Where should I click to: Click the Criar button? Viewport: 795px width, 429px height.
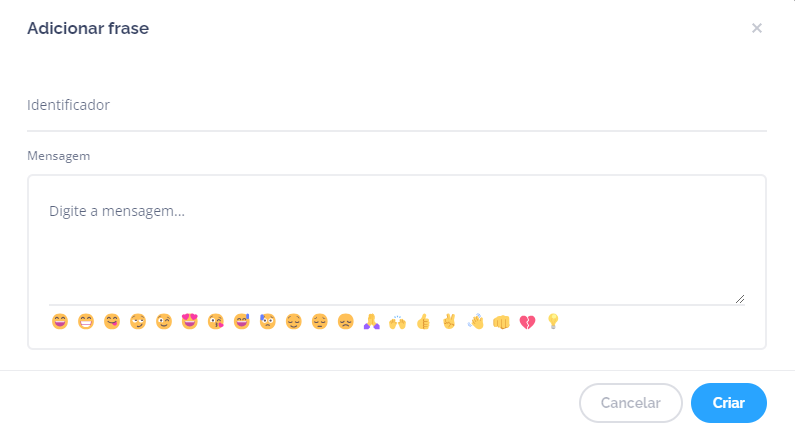click(728, 403)
